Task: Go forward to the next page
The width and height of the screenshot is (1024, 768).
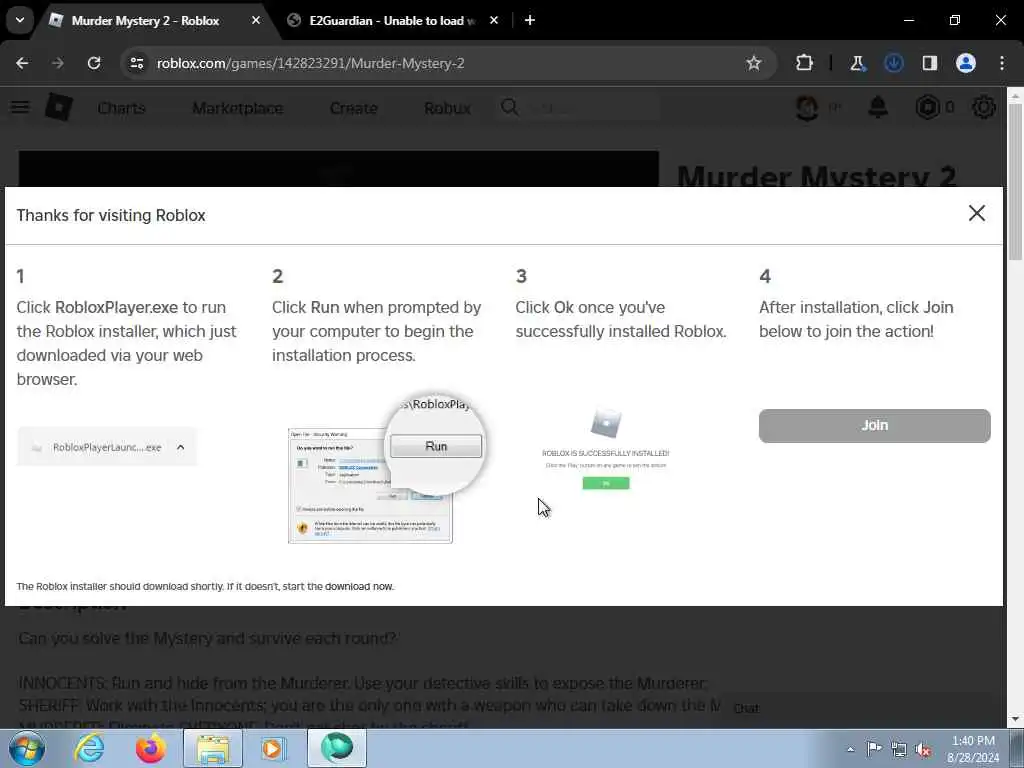Action: point(57,63)
